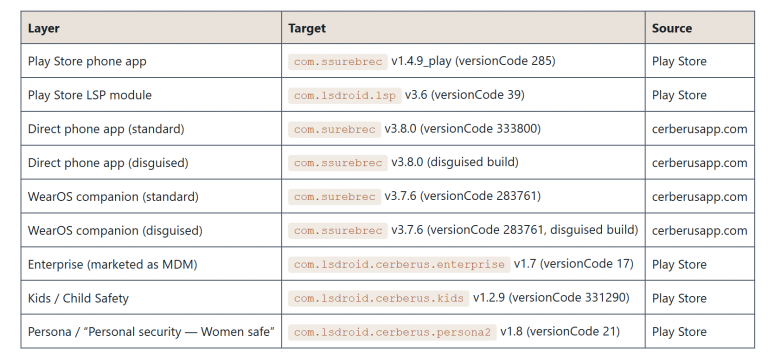Select the "Direct phone app (standard)" cell
This screenshot has height=361, width=768.
(151, 128)
